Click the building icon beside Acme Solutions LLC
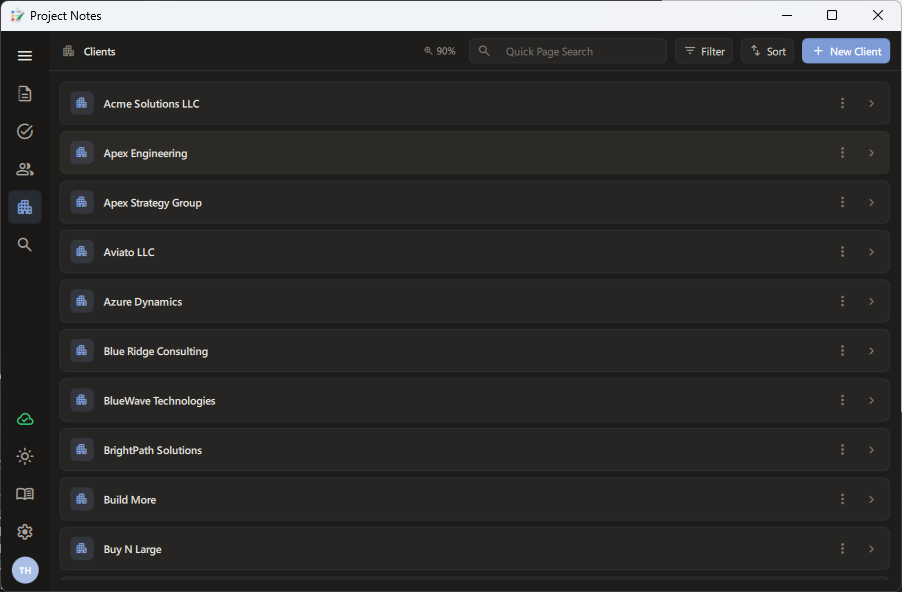This screenshot has width=902, height=592. [82, 103]
